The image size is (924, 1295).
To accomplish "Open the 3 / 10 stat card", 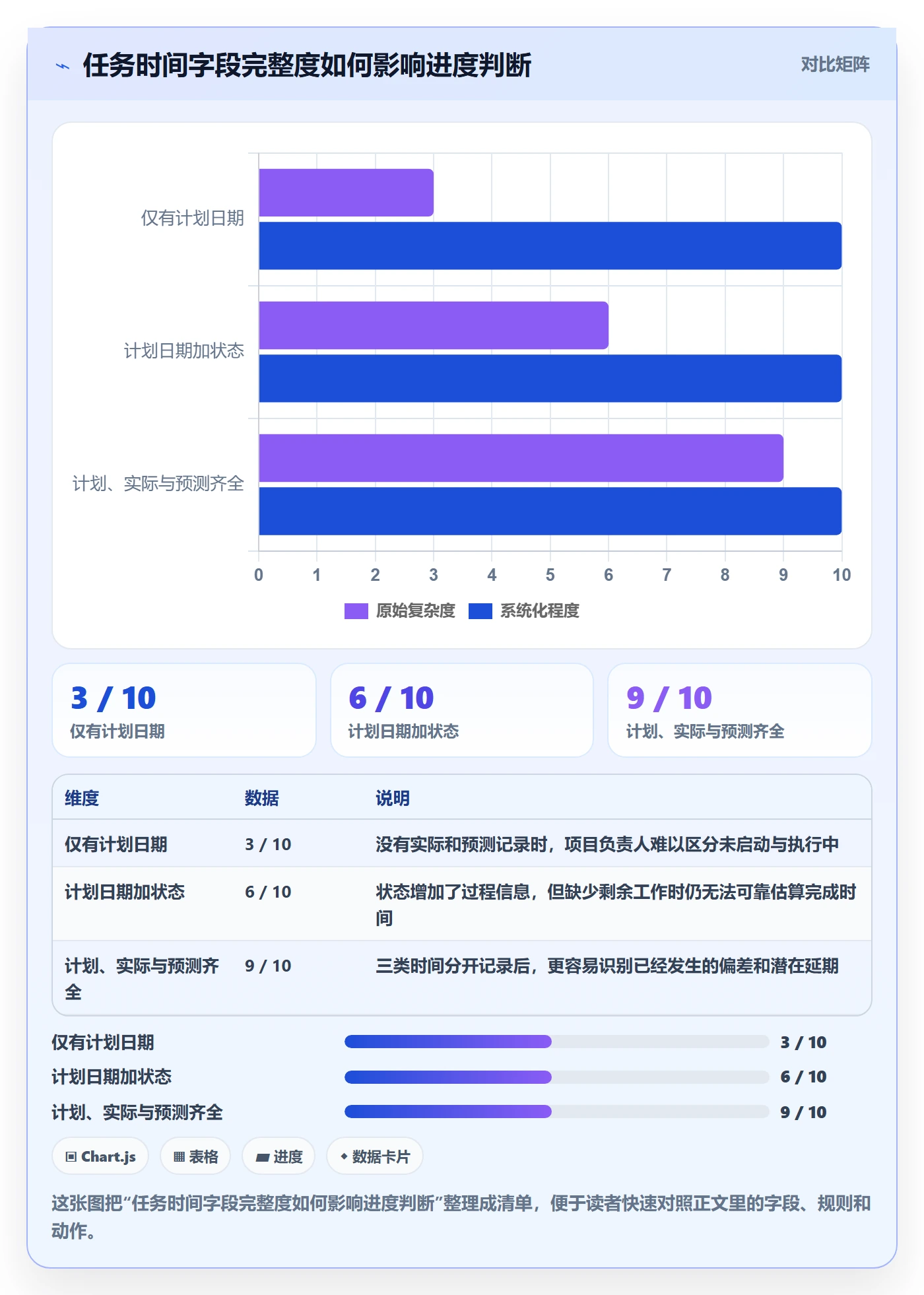I will (184, 710).
